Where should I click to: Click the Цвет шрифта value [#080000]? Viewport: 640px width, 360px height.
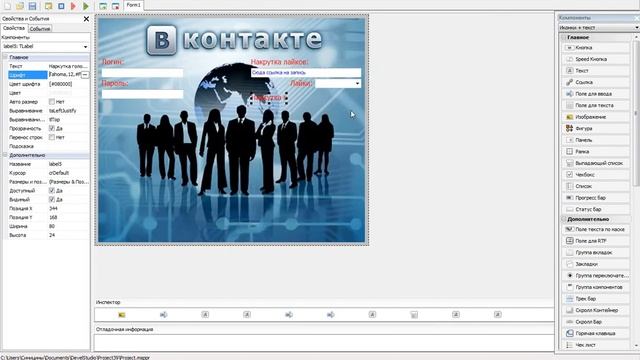pos(60,84)
